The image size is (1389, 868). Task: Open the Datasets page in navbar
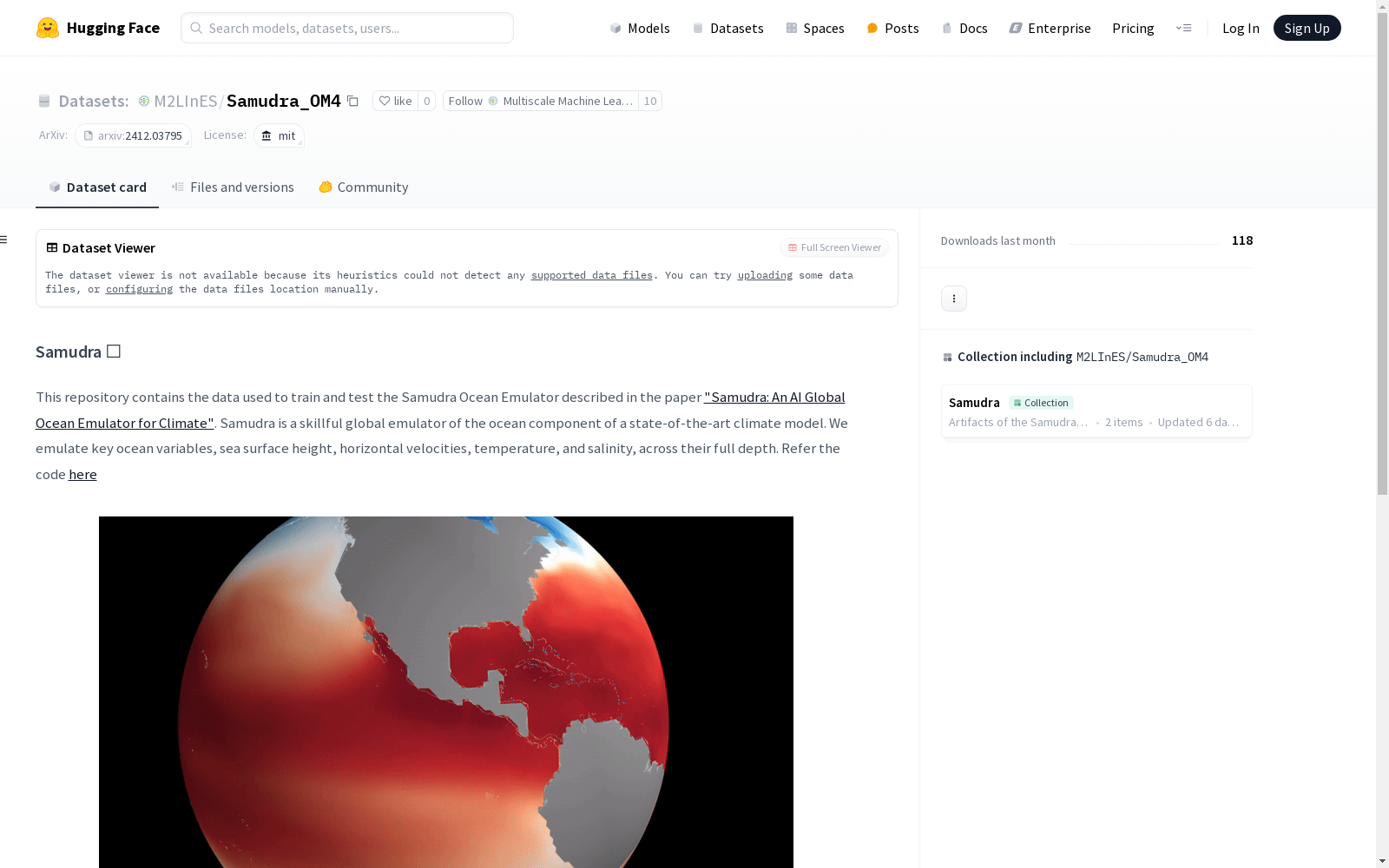(x=727, y=28)
